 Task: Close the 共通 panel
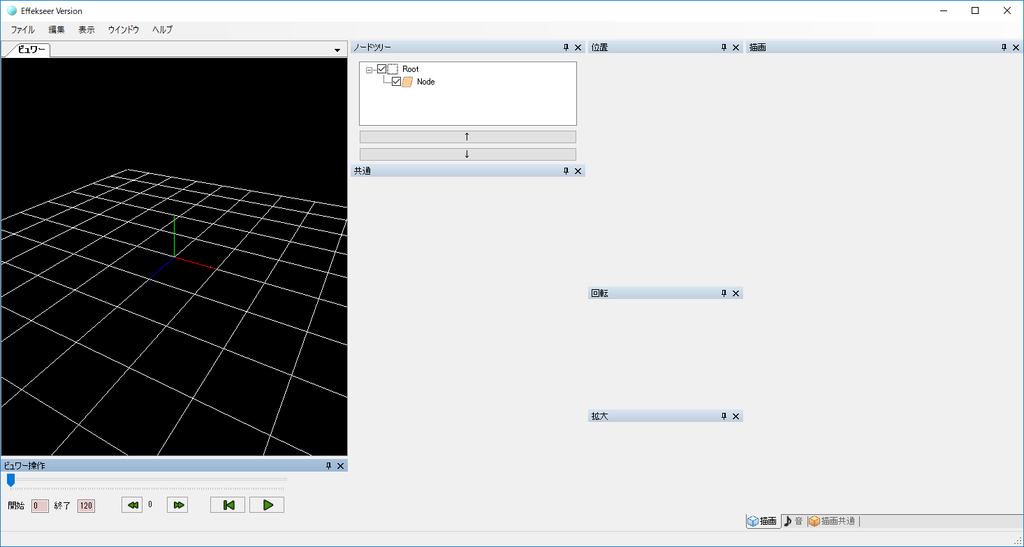(578, 171)
